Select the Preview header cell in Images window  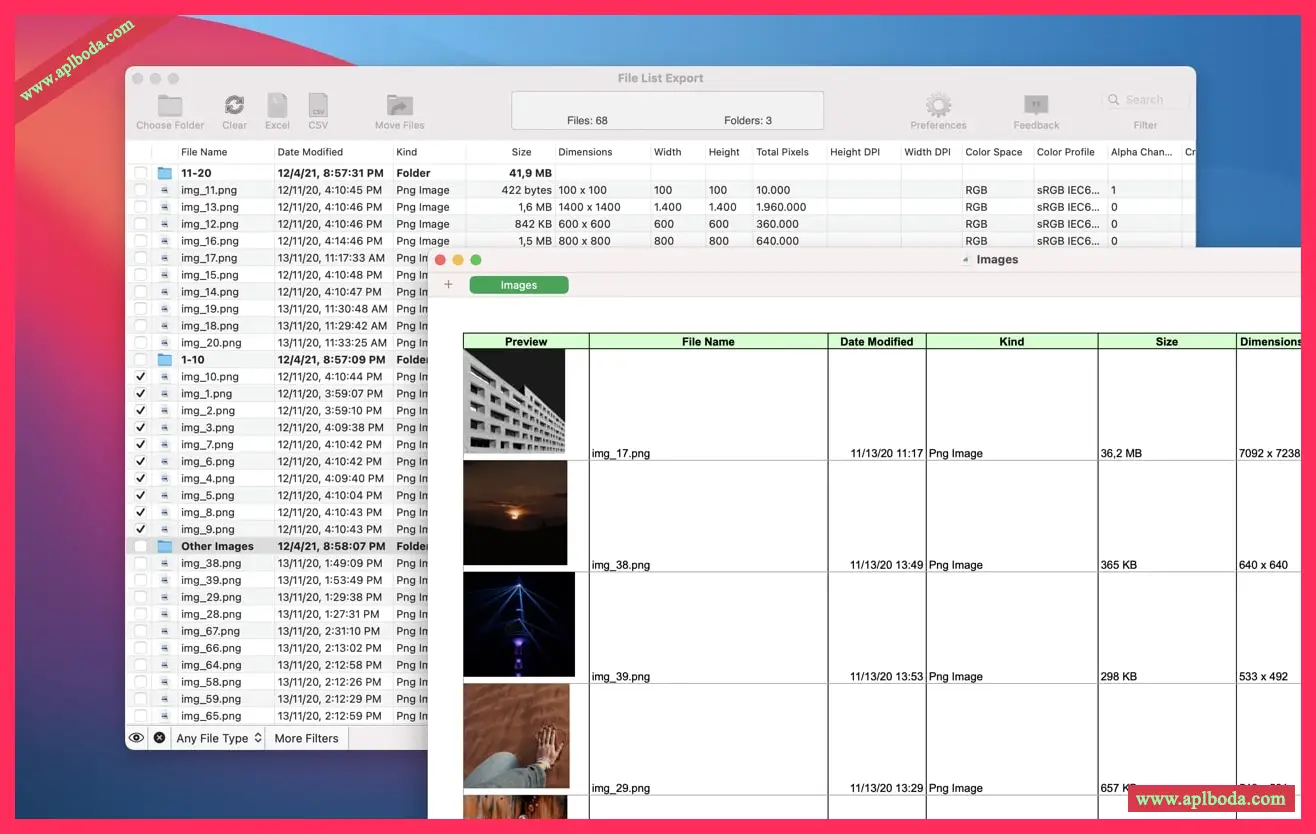pyautogui.click(x=526, y=341)
